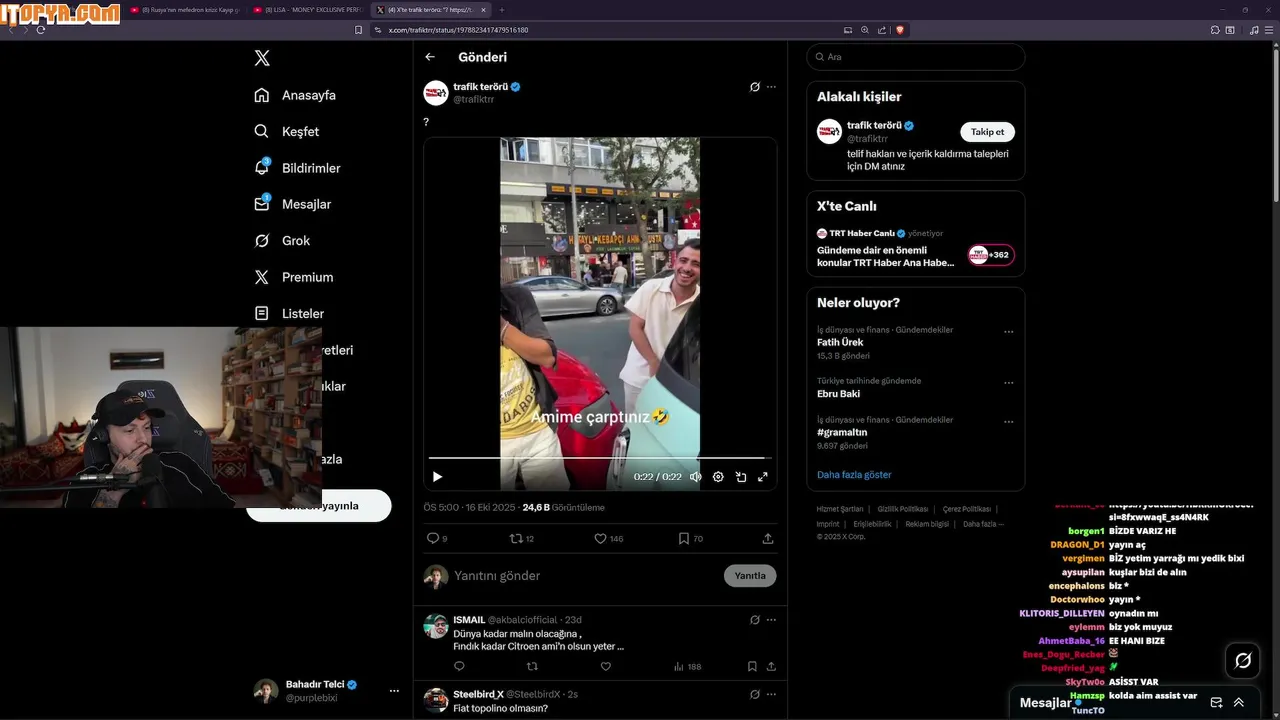1280x720 pixels.
Task: Like the main post with 146 likes
Action: tap(608, 538)
